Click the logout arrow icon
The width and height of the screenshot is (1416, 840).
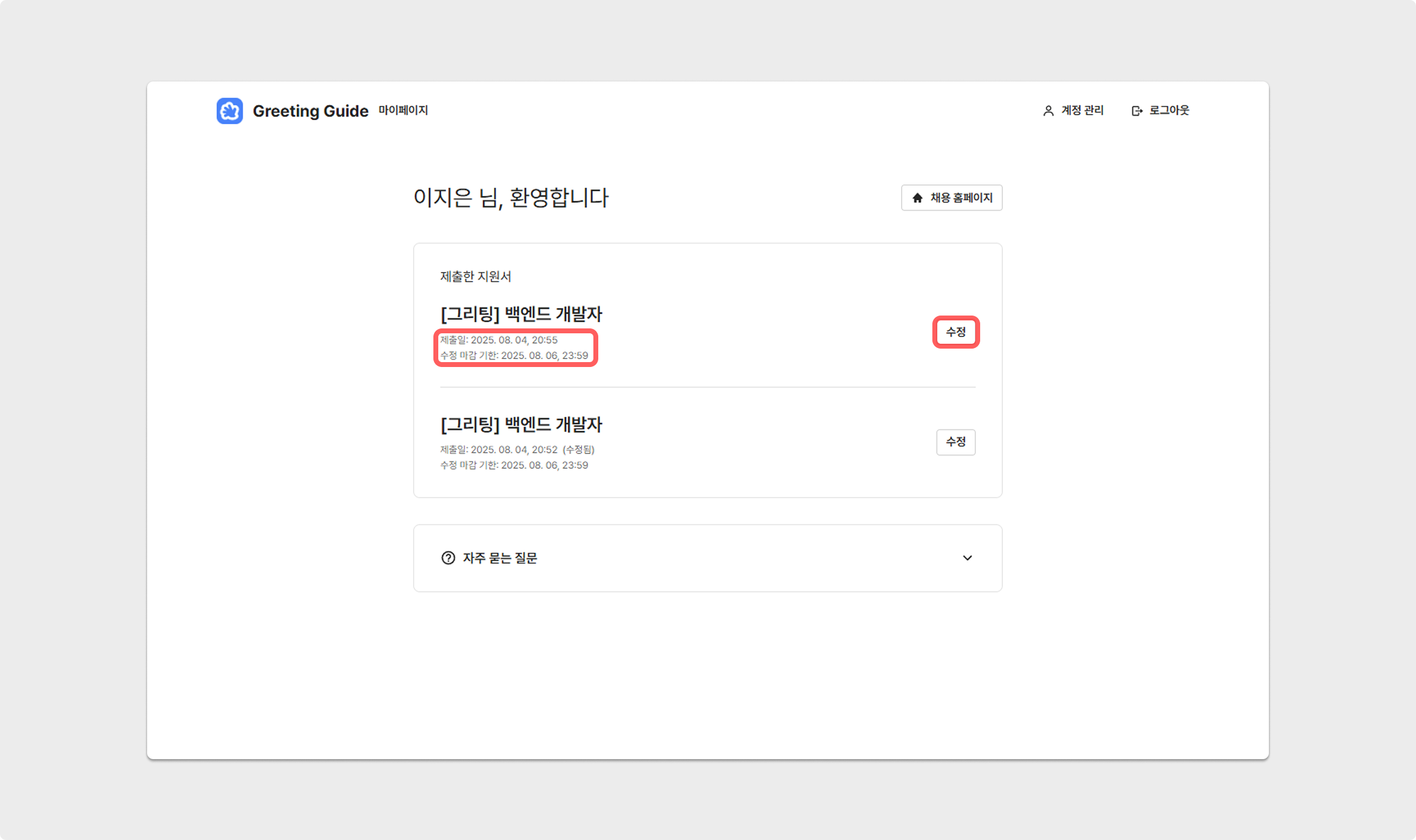click(x=1136, y=111)
